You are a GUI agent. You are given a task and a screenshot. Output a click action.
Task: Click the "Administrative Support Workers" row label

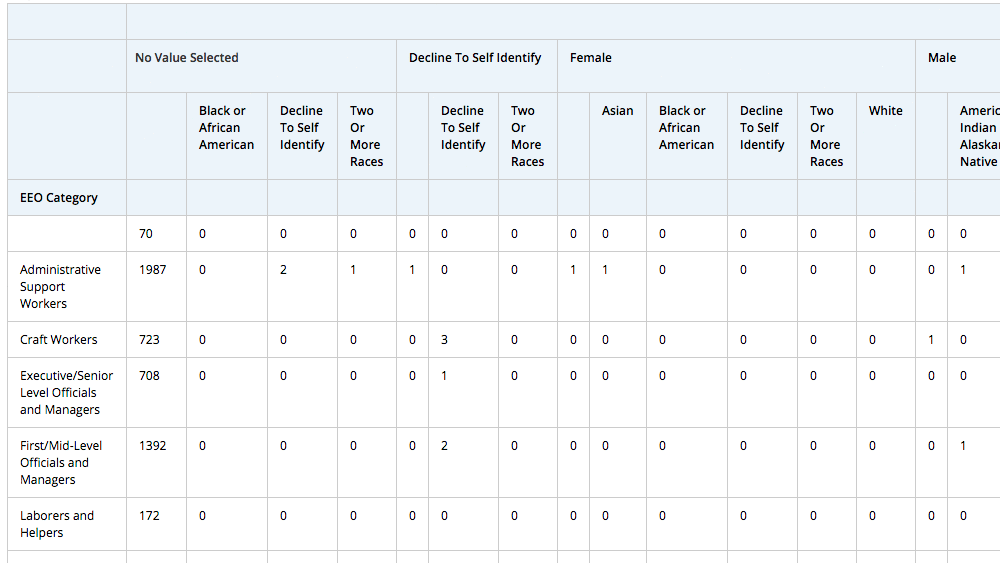[x=60, y=286]
